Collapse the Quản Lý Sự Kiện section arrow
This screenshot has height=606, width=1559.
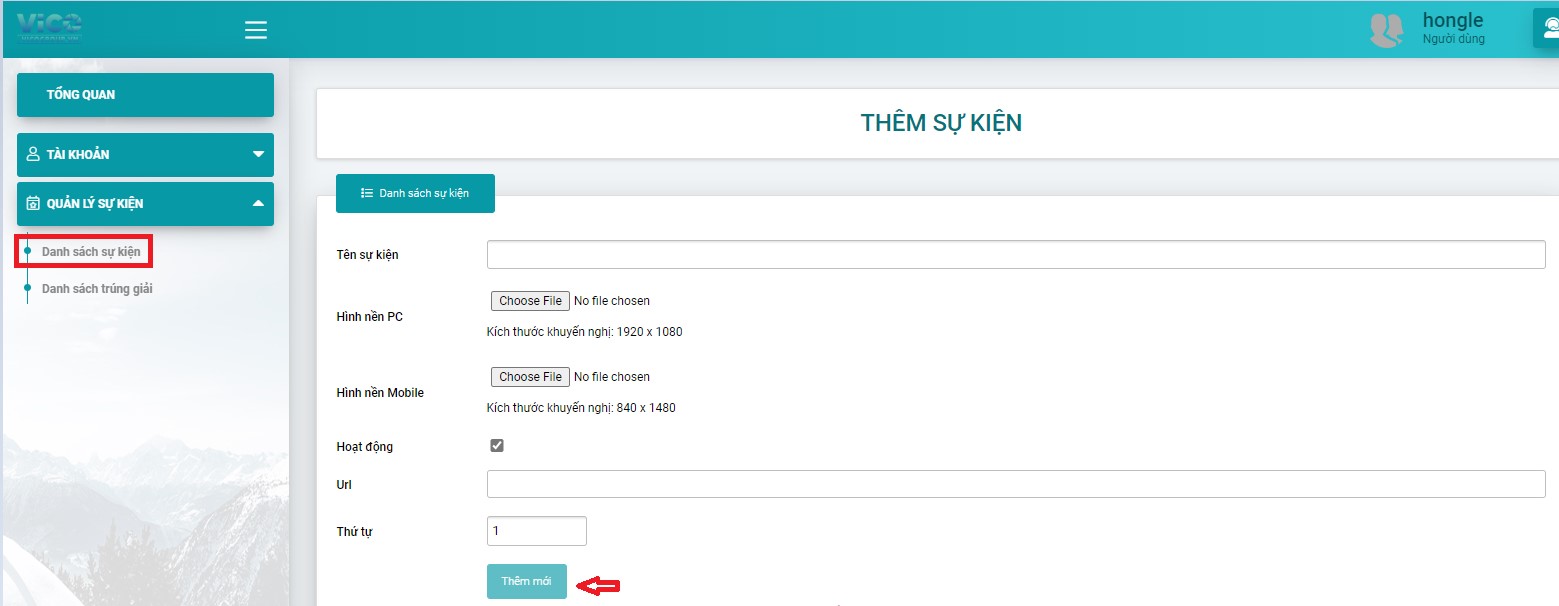point(258,203)
